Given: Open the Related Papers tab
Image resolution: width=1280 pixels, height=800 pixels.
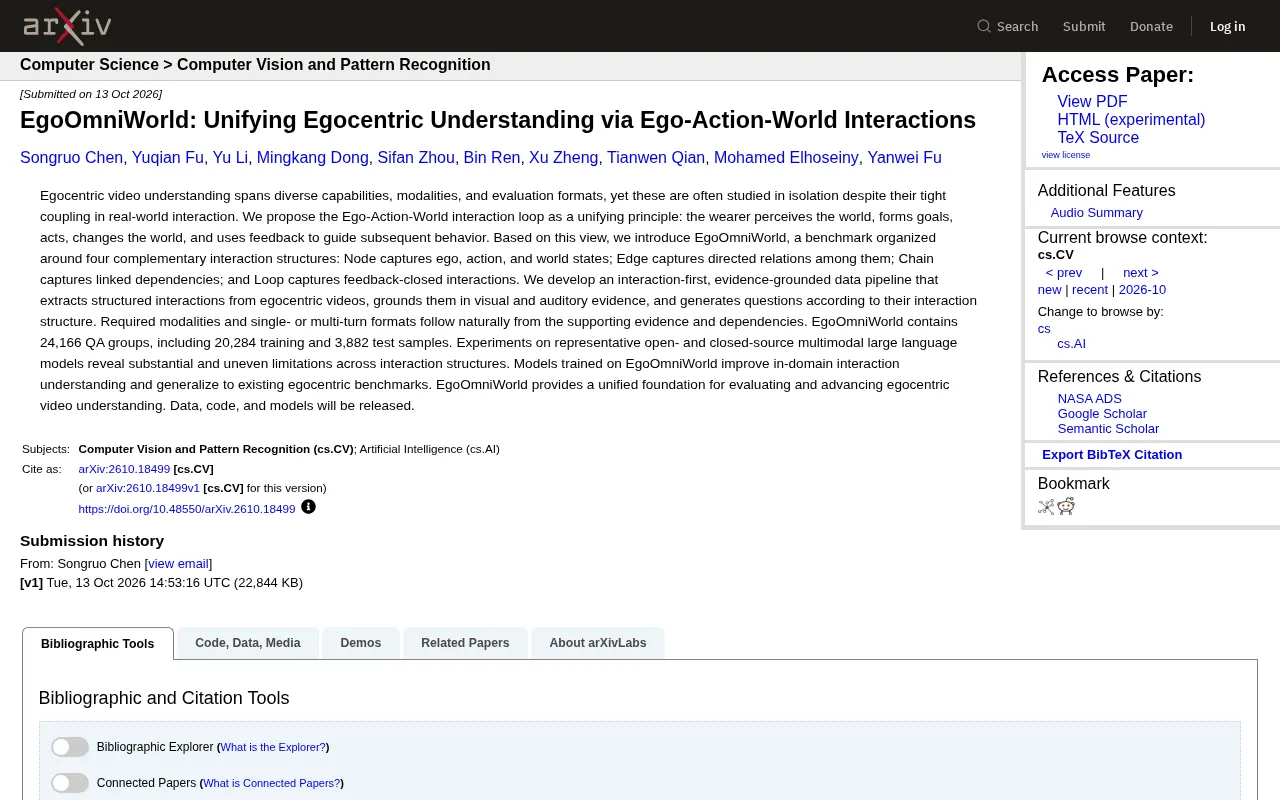Looking at the screenshot, I should point(465,643).
